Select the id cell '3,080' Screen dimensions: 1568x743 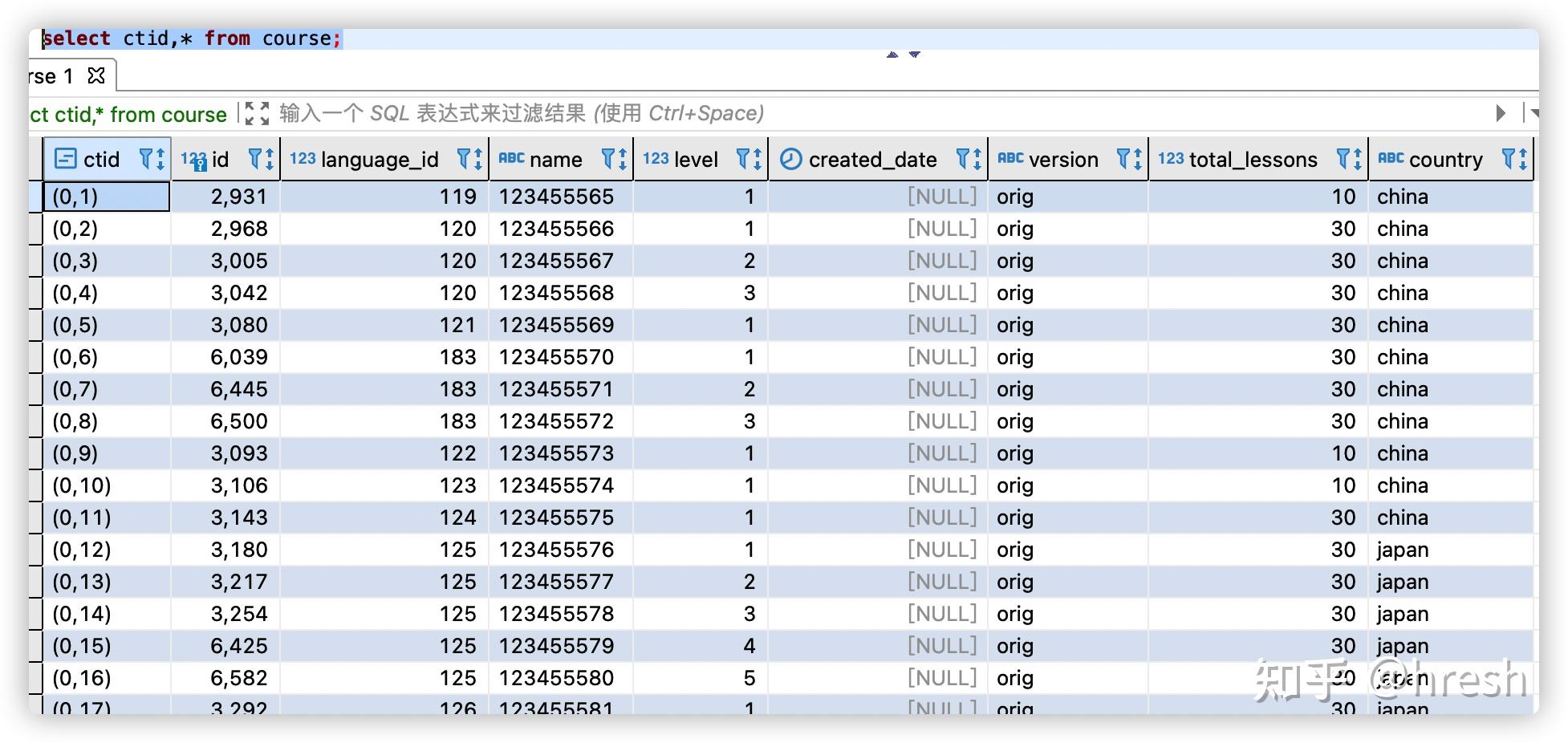225,325
